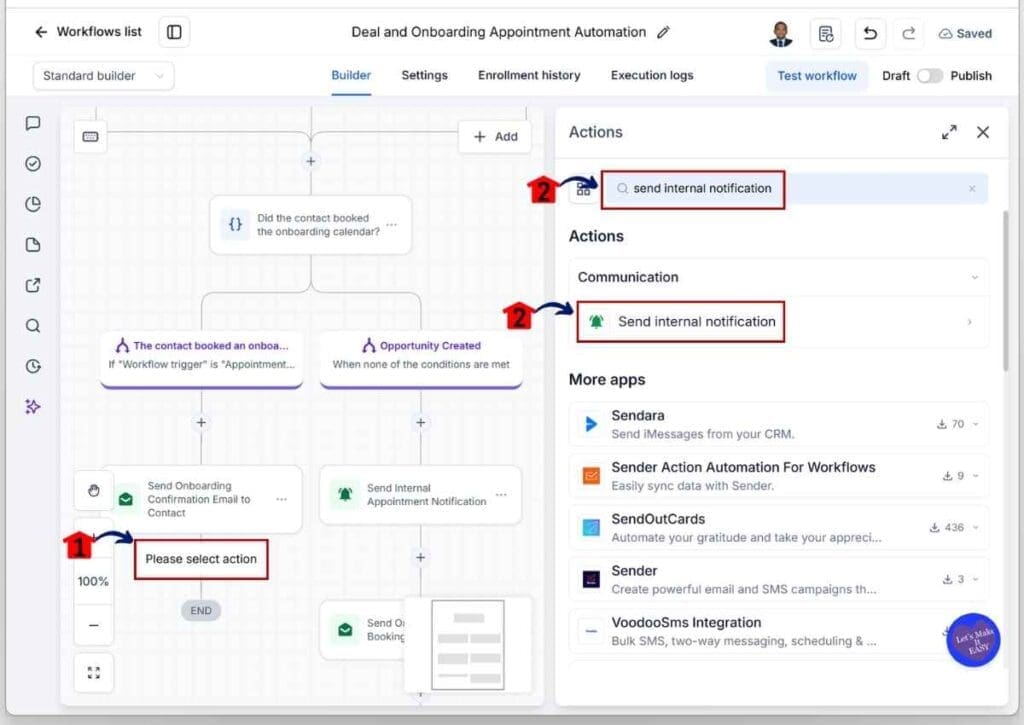The width and height of the screenshot is (1024, 725).
Task: Click the Add button on canvas
Action: click(495, 137)
